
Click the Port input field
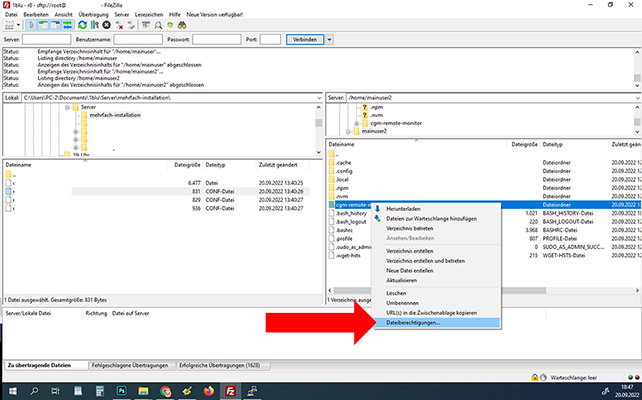point(270,40)
